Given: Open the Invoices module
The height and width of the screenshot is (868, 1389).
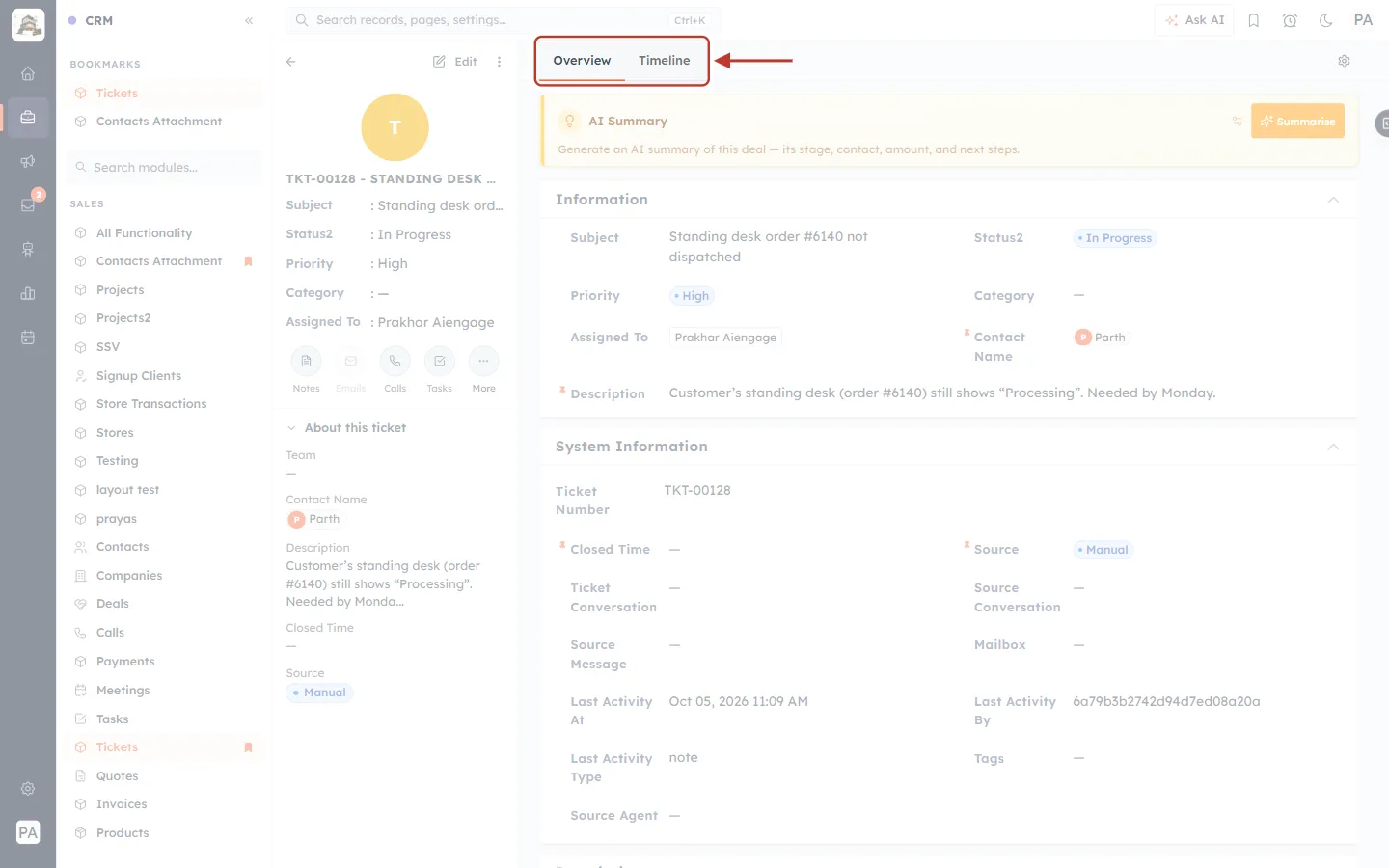Looking at the screenshot, I should [x=122, y=804].
